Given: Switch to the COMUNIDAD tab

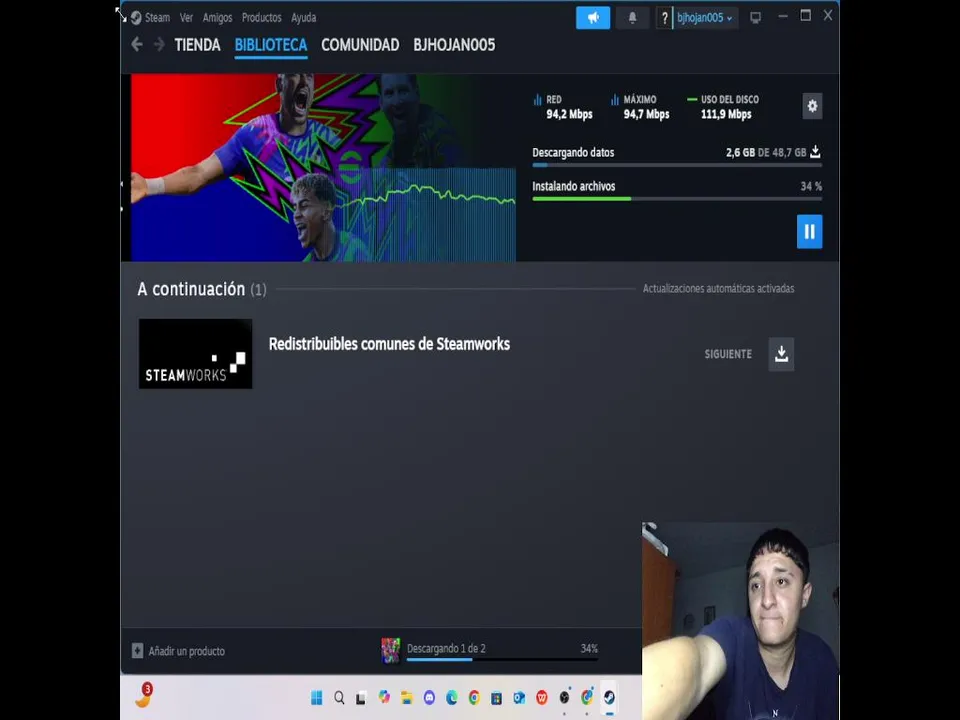Looking at the screenshot, I should click(360, 45).
